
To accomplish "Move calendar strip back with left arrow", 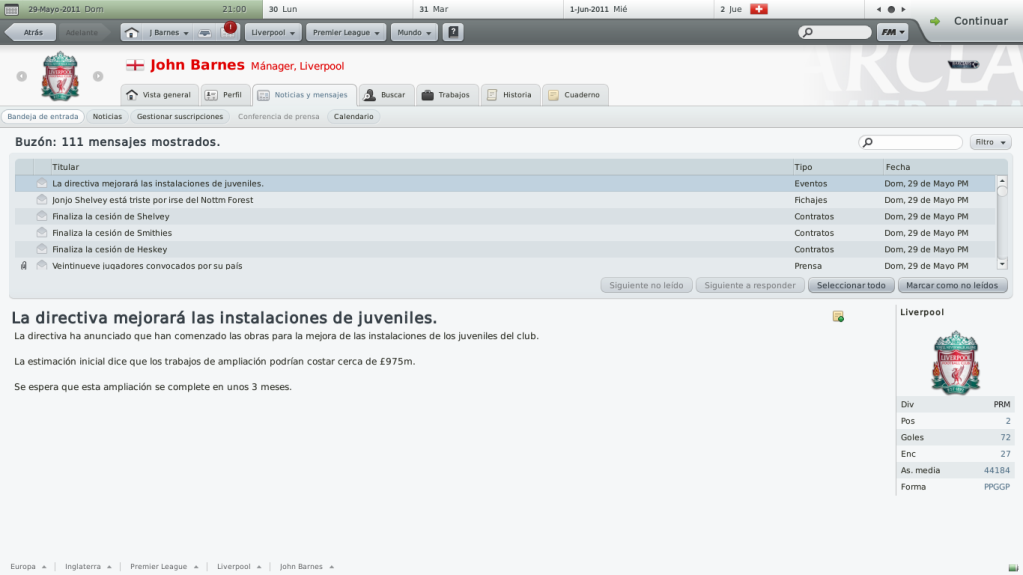I will pos(879,9).
